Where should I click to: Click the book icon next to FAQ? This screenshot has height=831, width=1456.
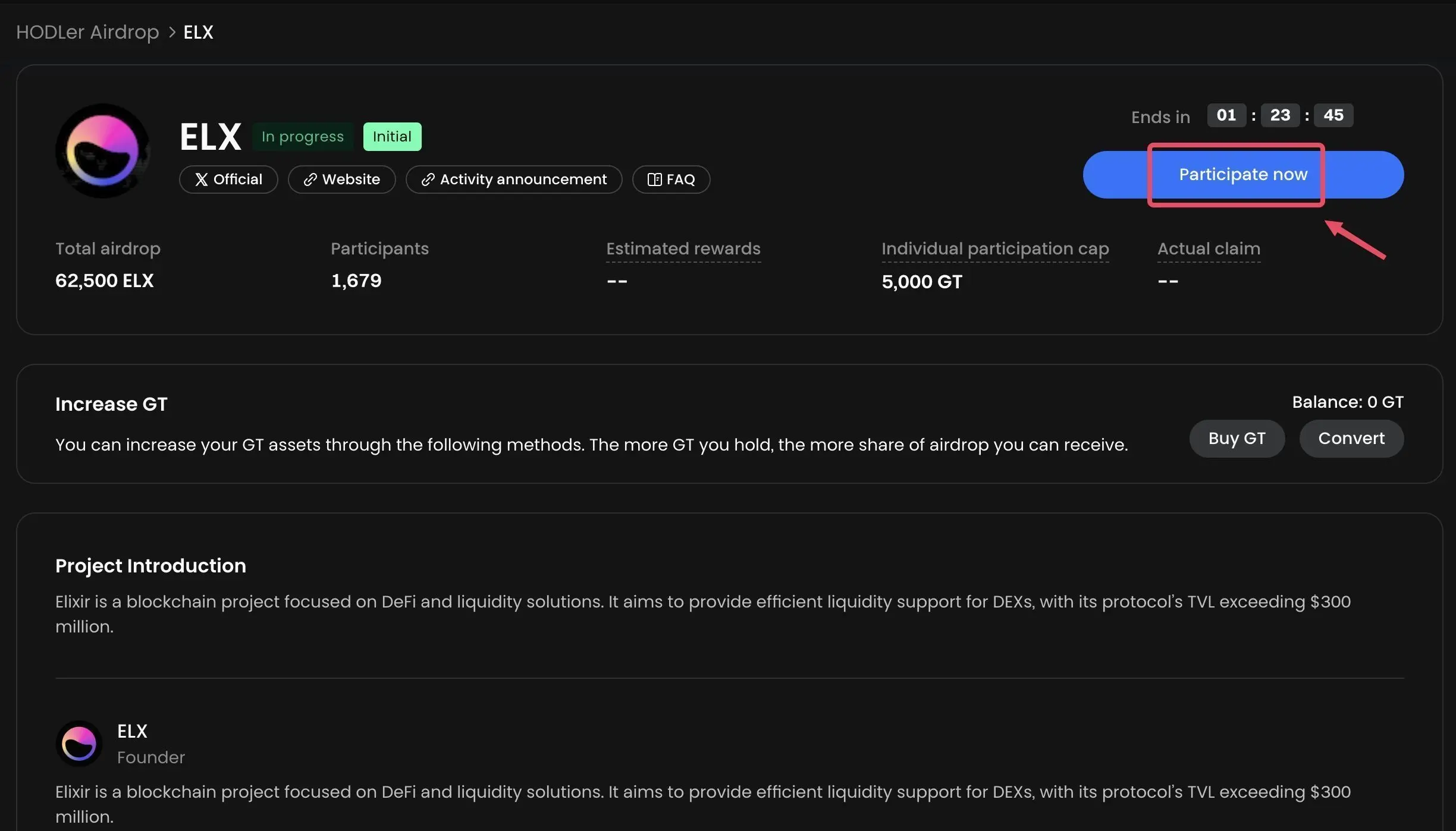[654, 180]
